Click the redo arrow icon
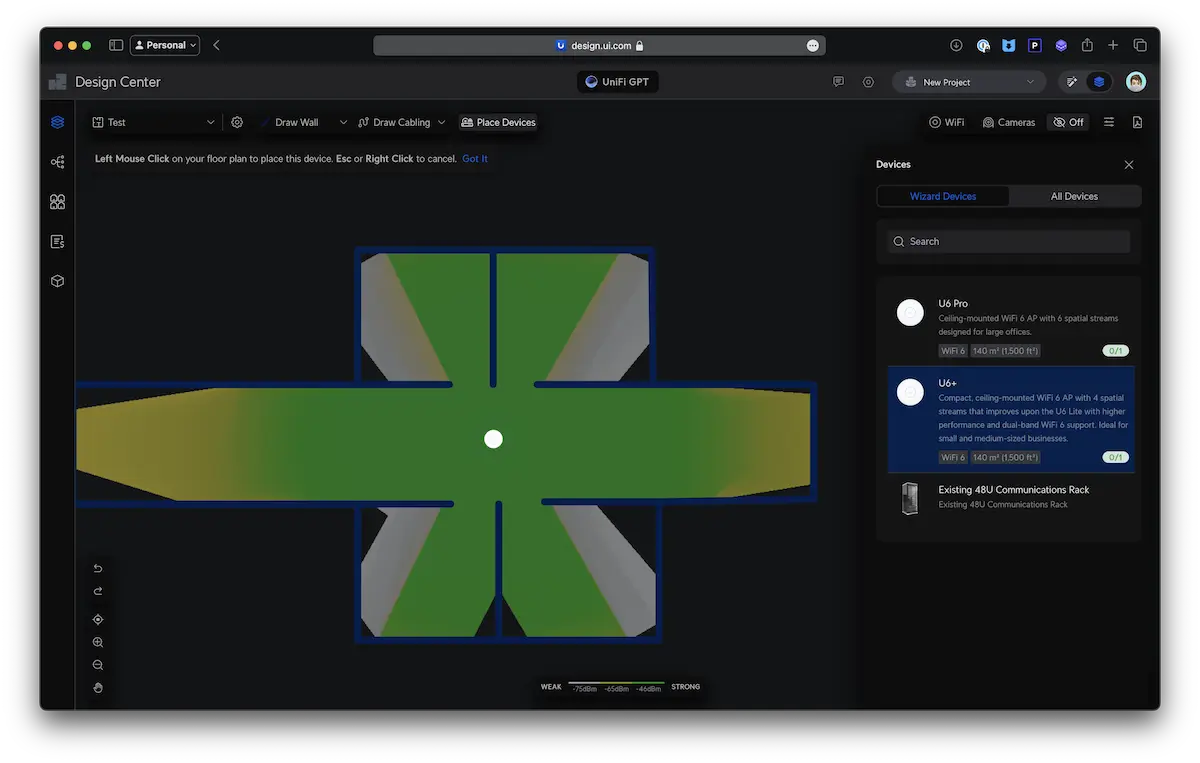This screenshot has width=1200, height=763. click(x=98, y=591)
